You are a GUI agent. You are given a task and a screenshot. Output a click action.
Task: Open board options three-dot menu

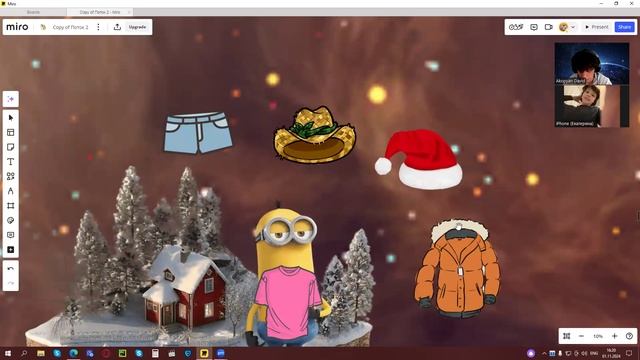tap(98, 27)
